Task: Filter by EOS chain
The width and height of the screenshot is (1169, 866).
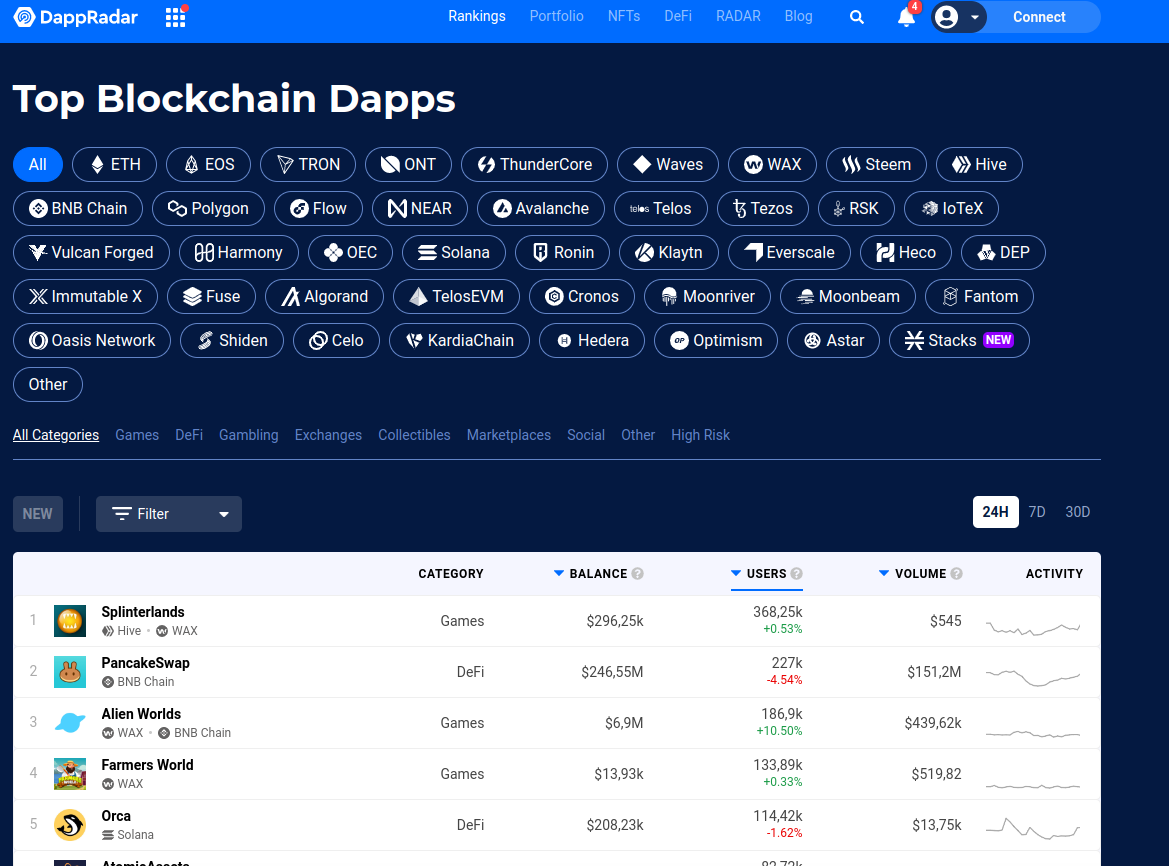Action: point(209,165)
